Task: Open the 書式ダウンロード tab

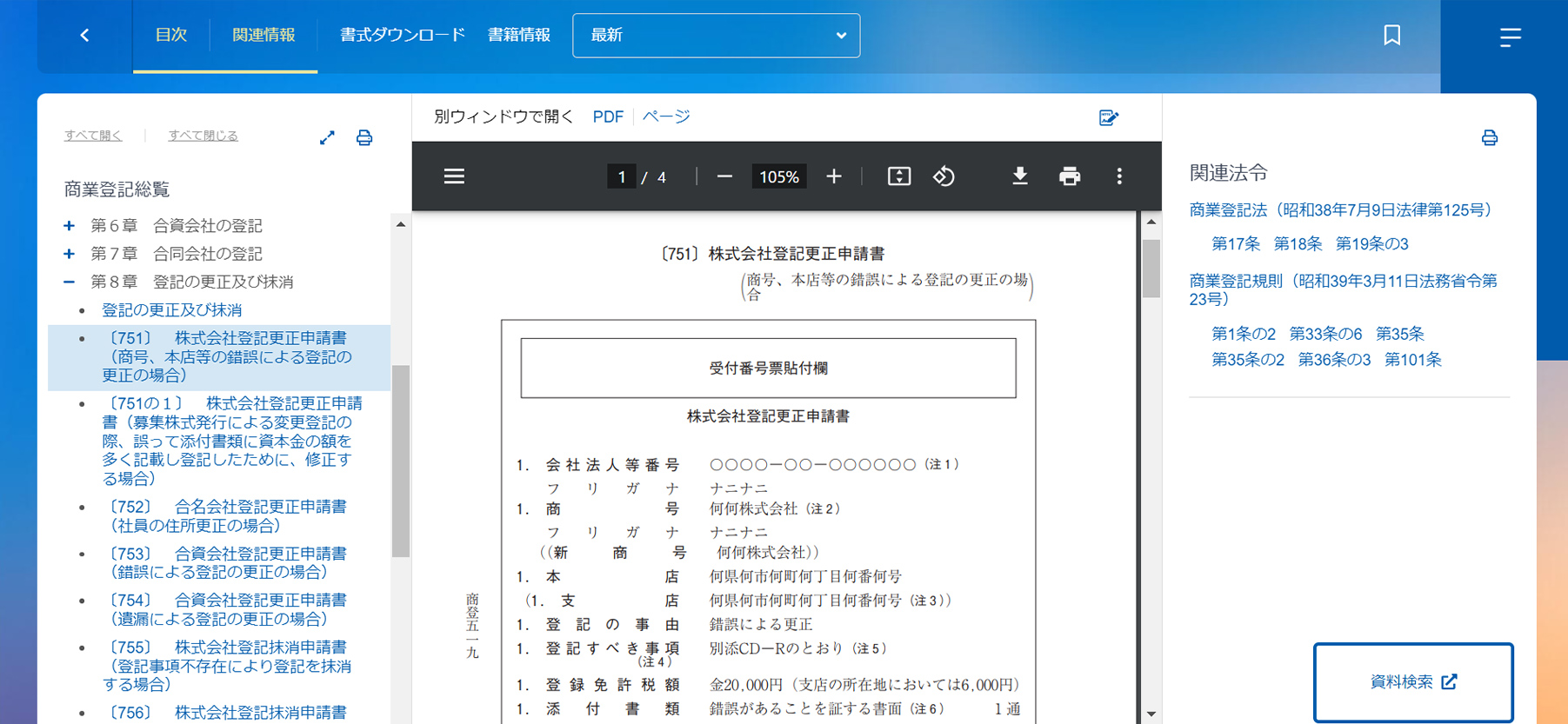Action: click(403, 35)
